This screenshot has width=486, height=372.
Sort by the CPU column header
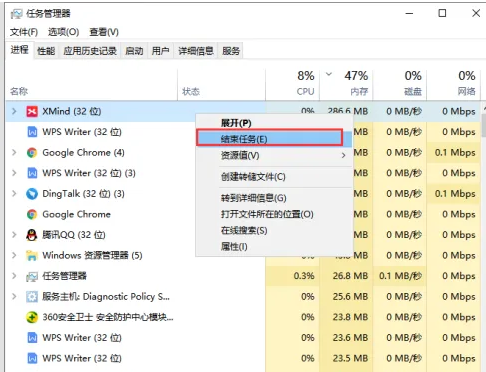point(292,85)
